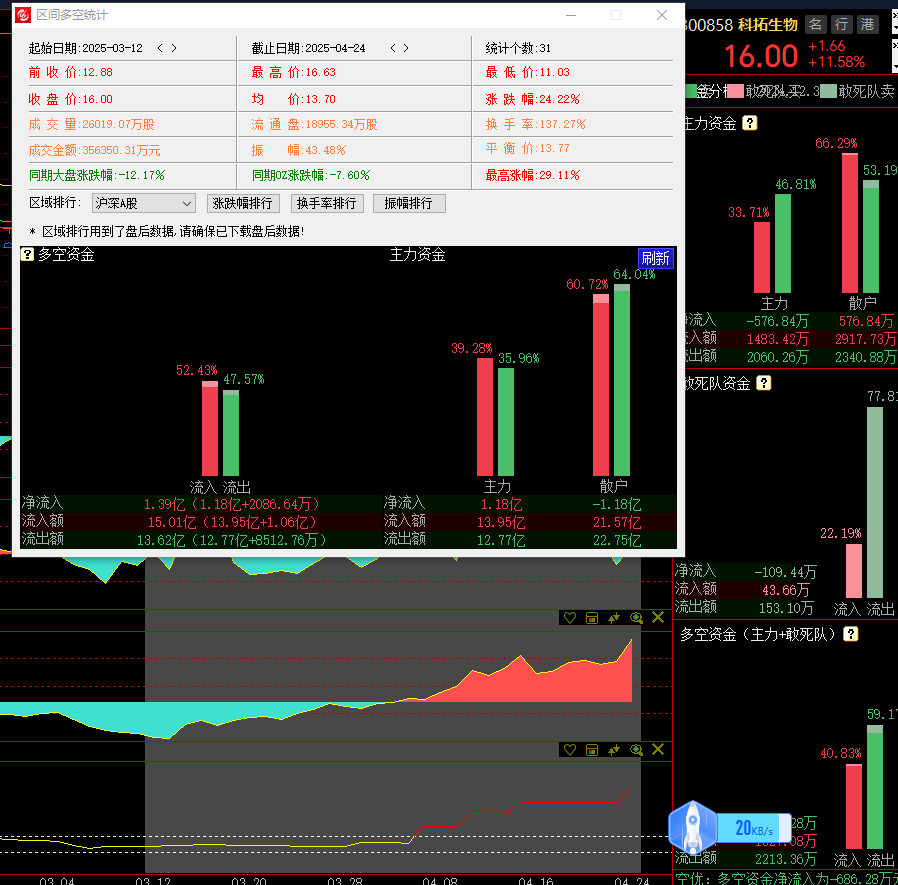Click heart favorite icon on upper indicator toolbar

click(570, 617)
